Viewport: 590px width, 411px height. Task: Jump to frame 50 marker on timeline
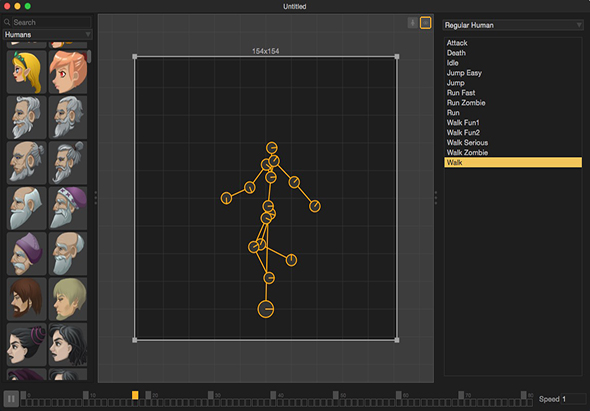(336, 395)
